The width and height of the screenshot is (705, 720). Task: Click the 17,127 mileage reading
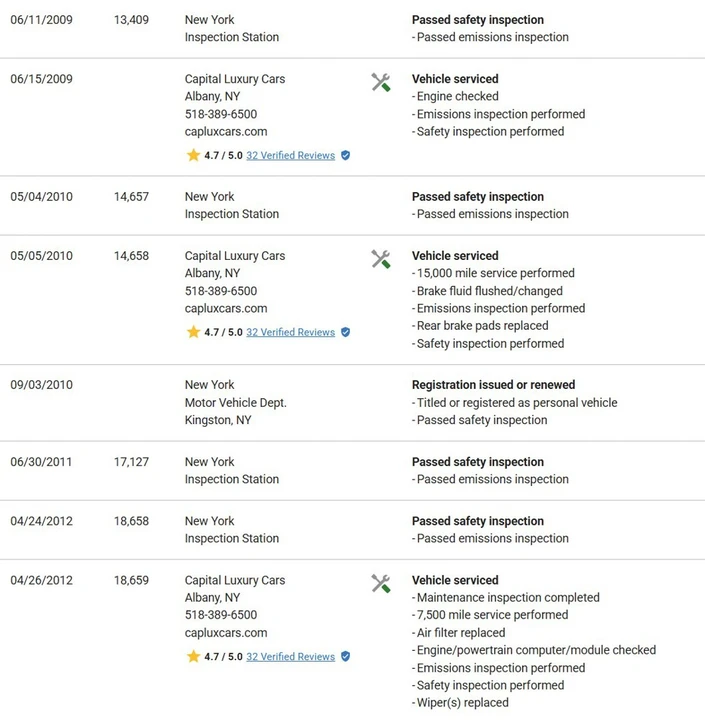[131, 462]
